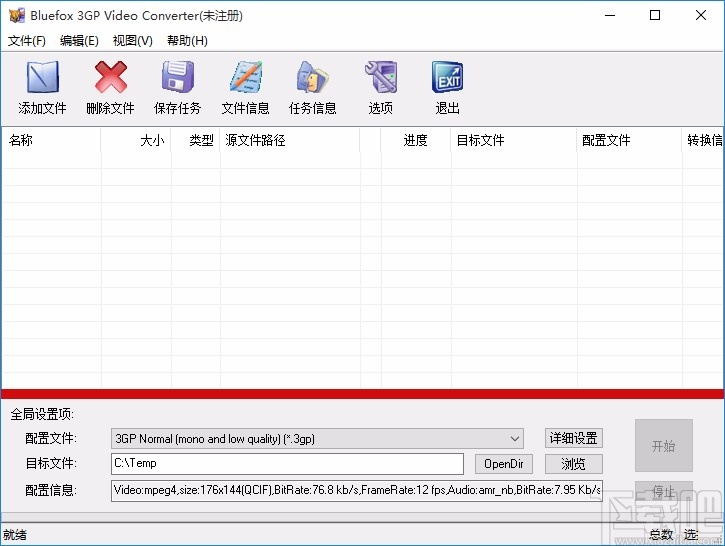Click the Add File (添加文件) toolbar icon
The height and width of the screenshot is (546, 725).
tap(43, 78)
